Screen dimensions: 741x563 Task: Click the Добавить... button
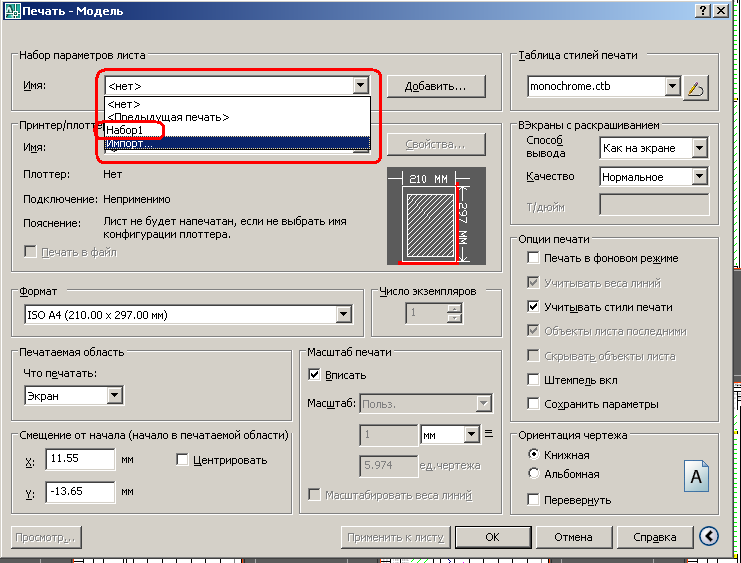(x=436, y=87)
